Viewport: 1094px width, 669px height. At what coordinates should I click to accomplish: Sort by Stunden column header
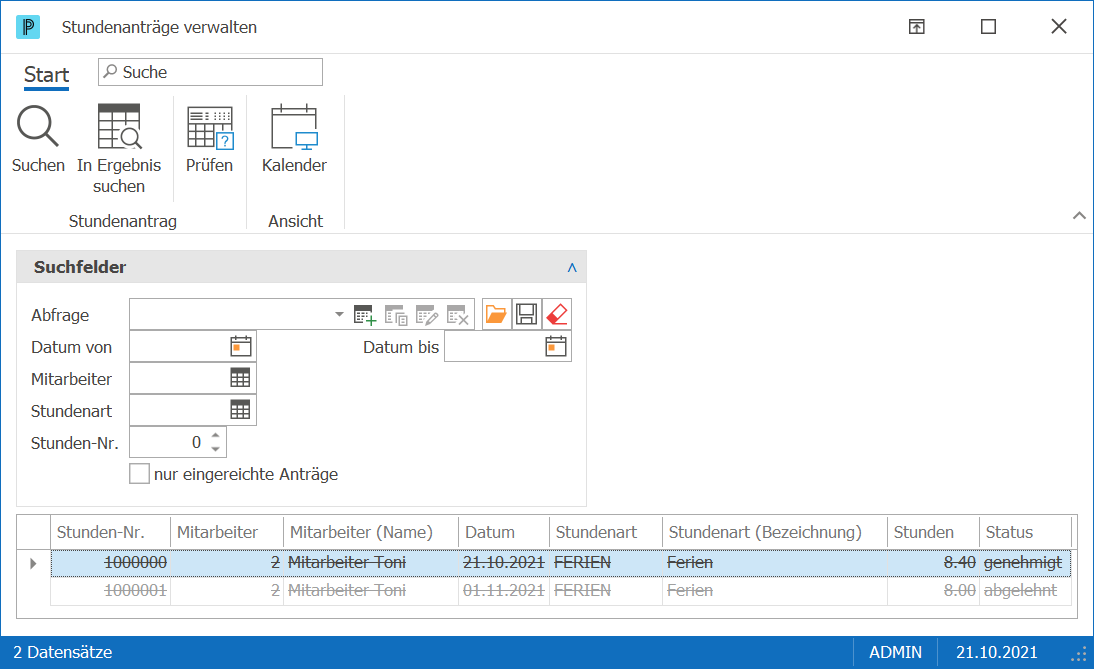(x=933, y=532)
